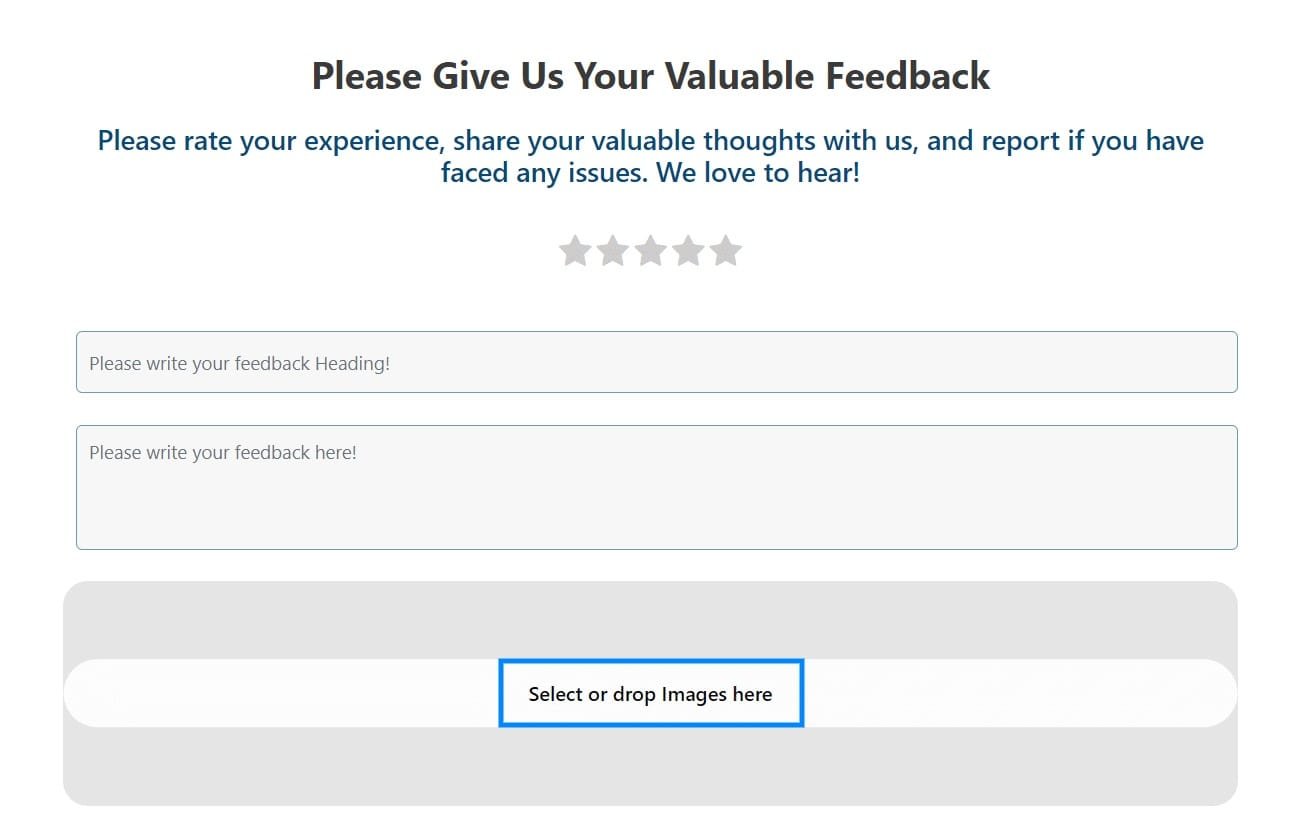Select the second rating star
This screenshot has width=1307, height=829.
[x=612, y=251]
